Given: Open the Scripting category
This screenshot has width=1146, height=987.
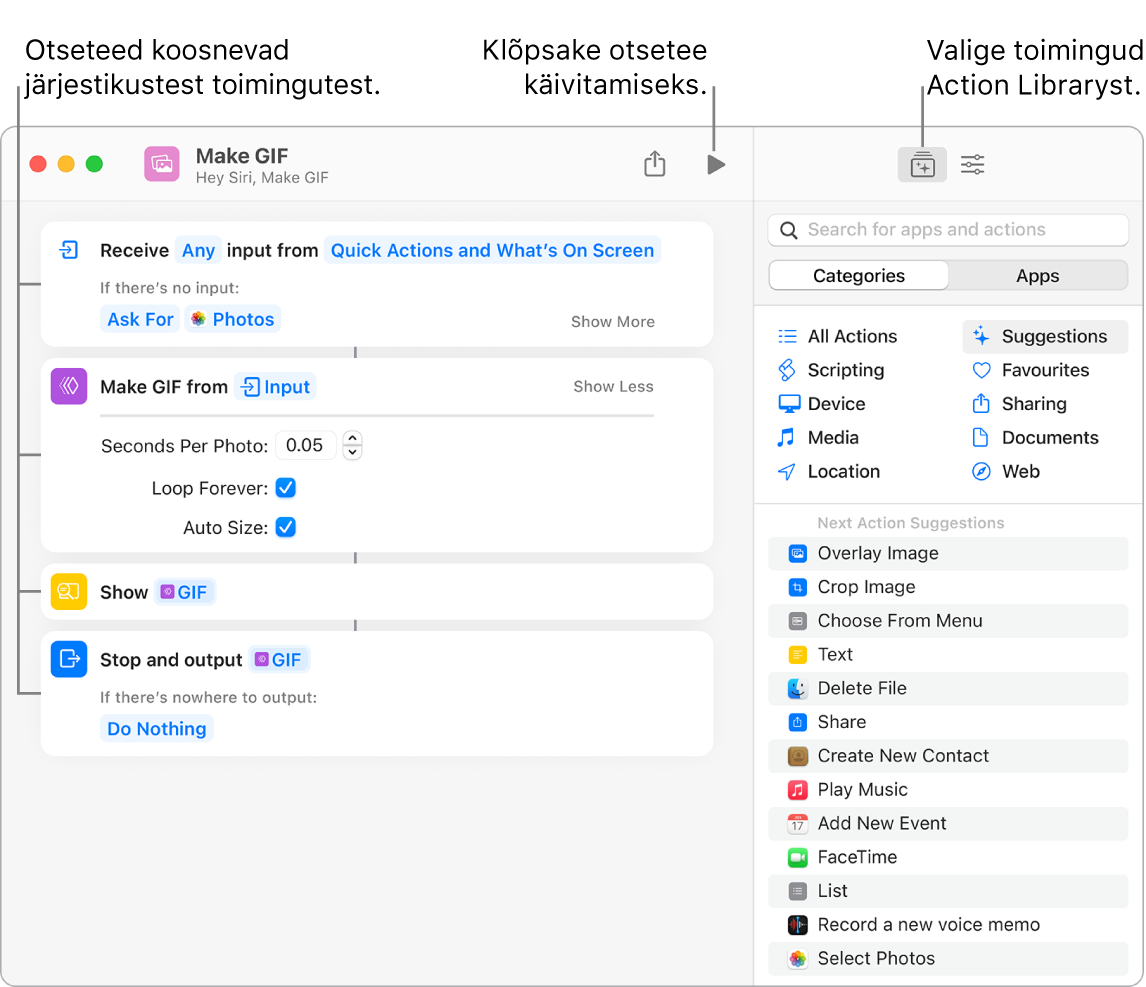Looking at the screenshot, I should (x=845, y=370).
